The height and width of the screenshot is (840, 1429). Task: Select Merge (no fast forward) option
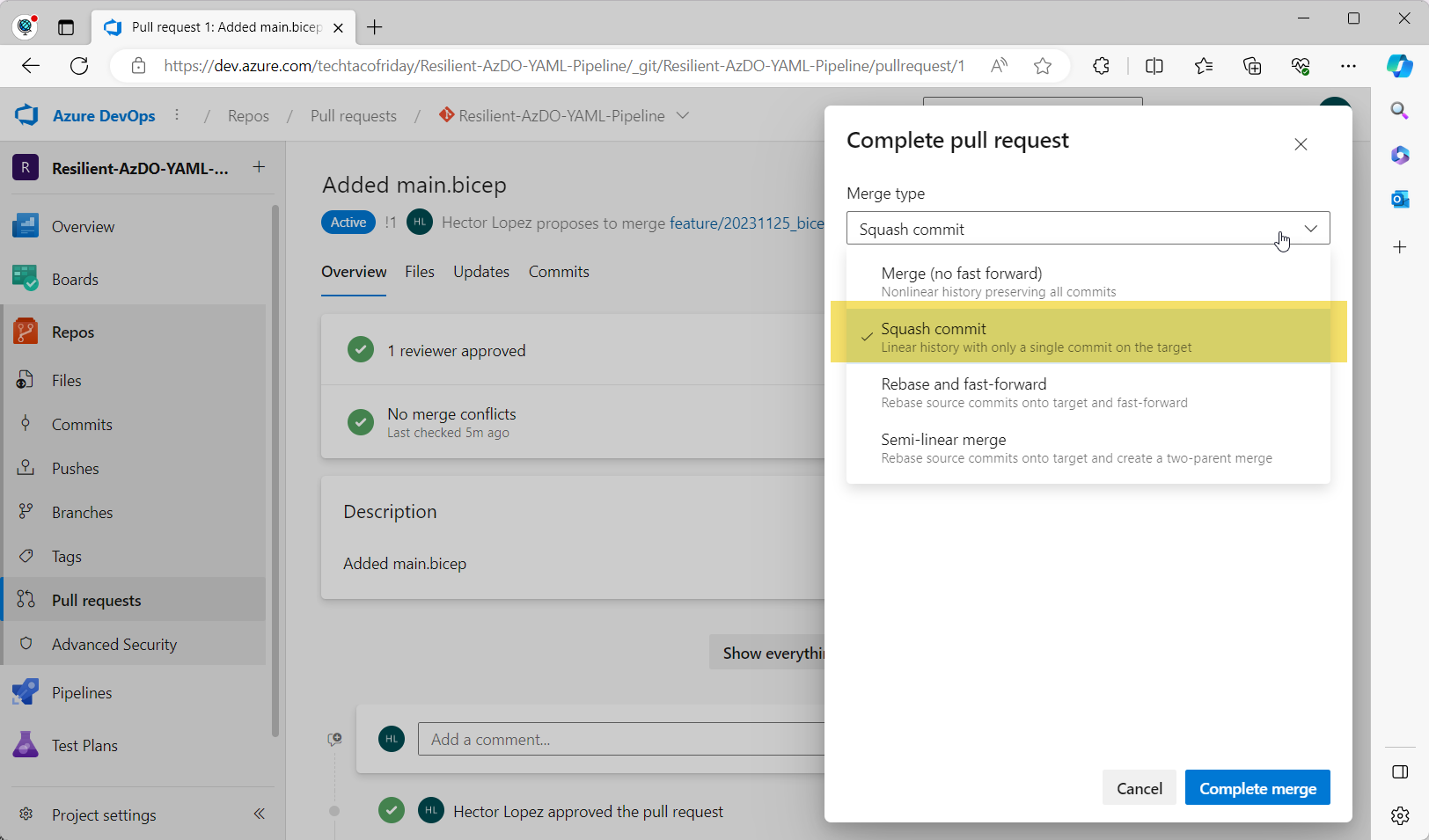(1088, 281)
